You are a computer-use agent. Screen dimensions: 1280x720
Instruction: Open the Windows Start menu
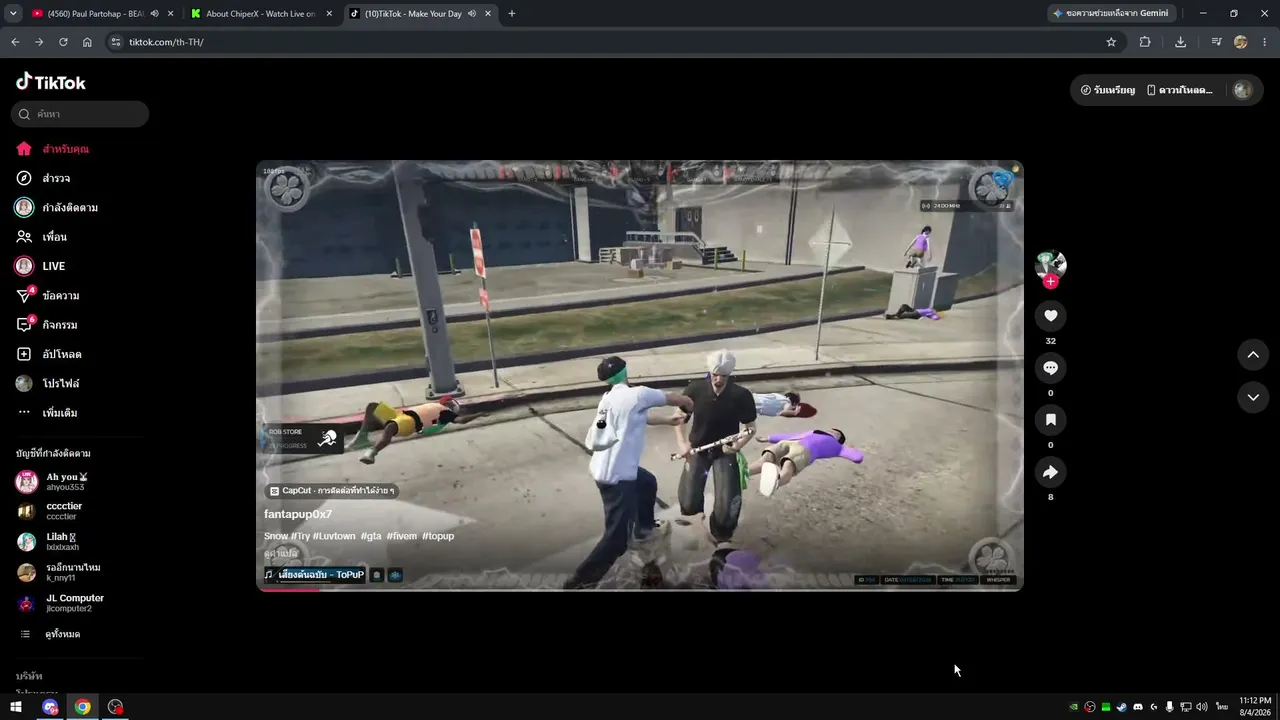(x=16, y=707)
